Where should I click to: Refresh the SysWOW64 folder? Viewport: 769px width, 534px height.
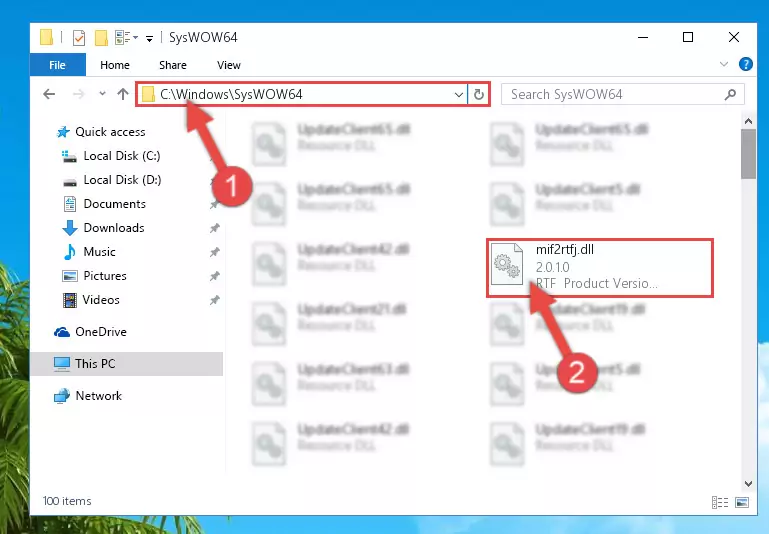tap(478, 94)
